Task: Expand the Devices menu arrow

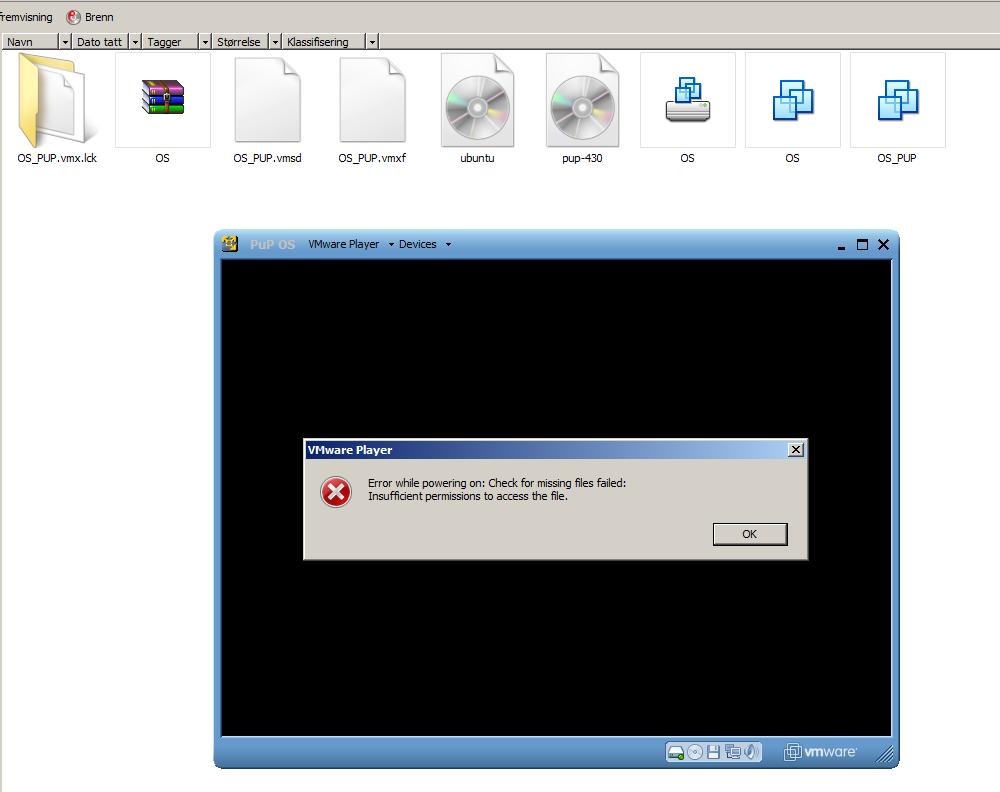Action: click(x=448, y=244)
